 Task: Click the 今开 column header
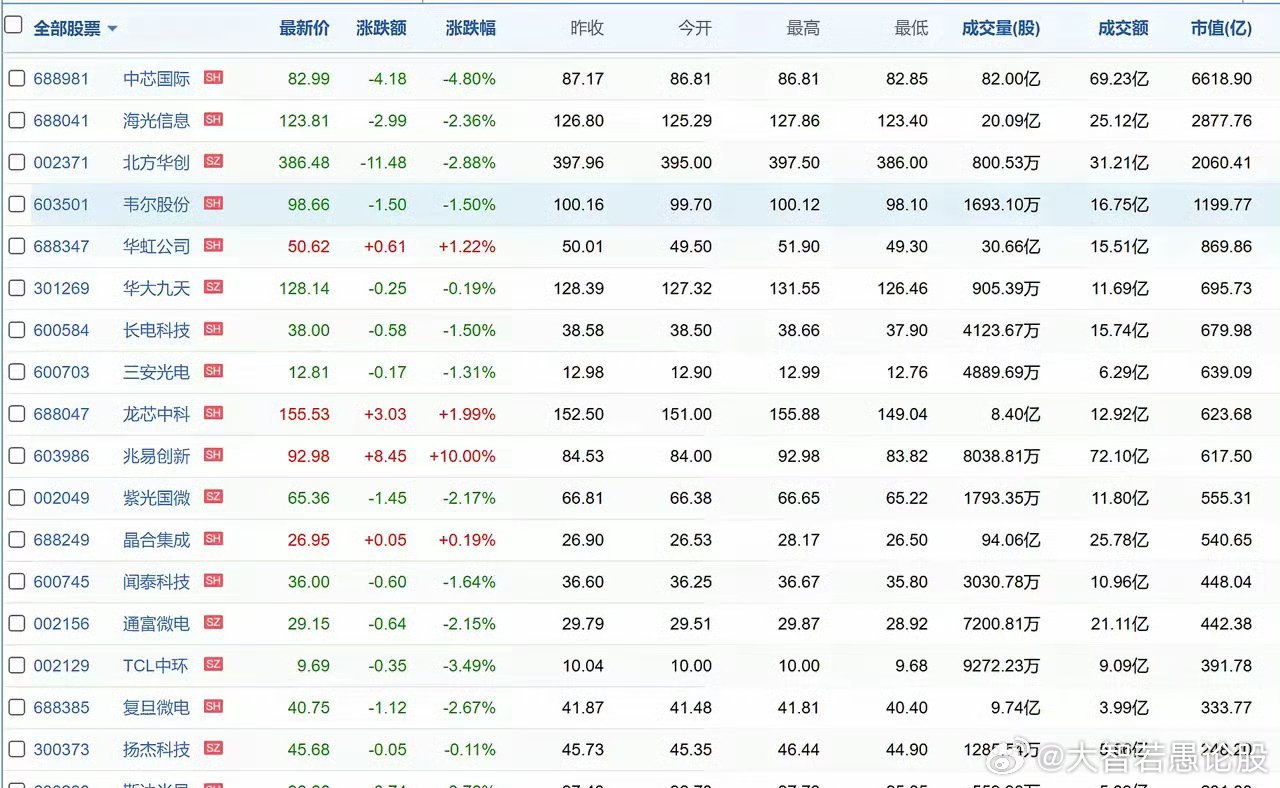click(695, 29)
